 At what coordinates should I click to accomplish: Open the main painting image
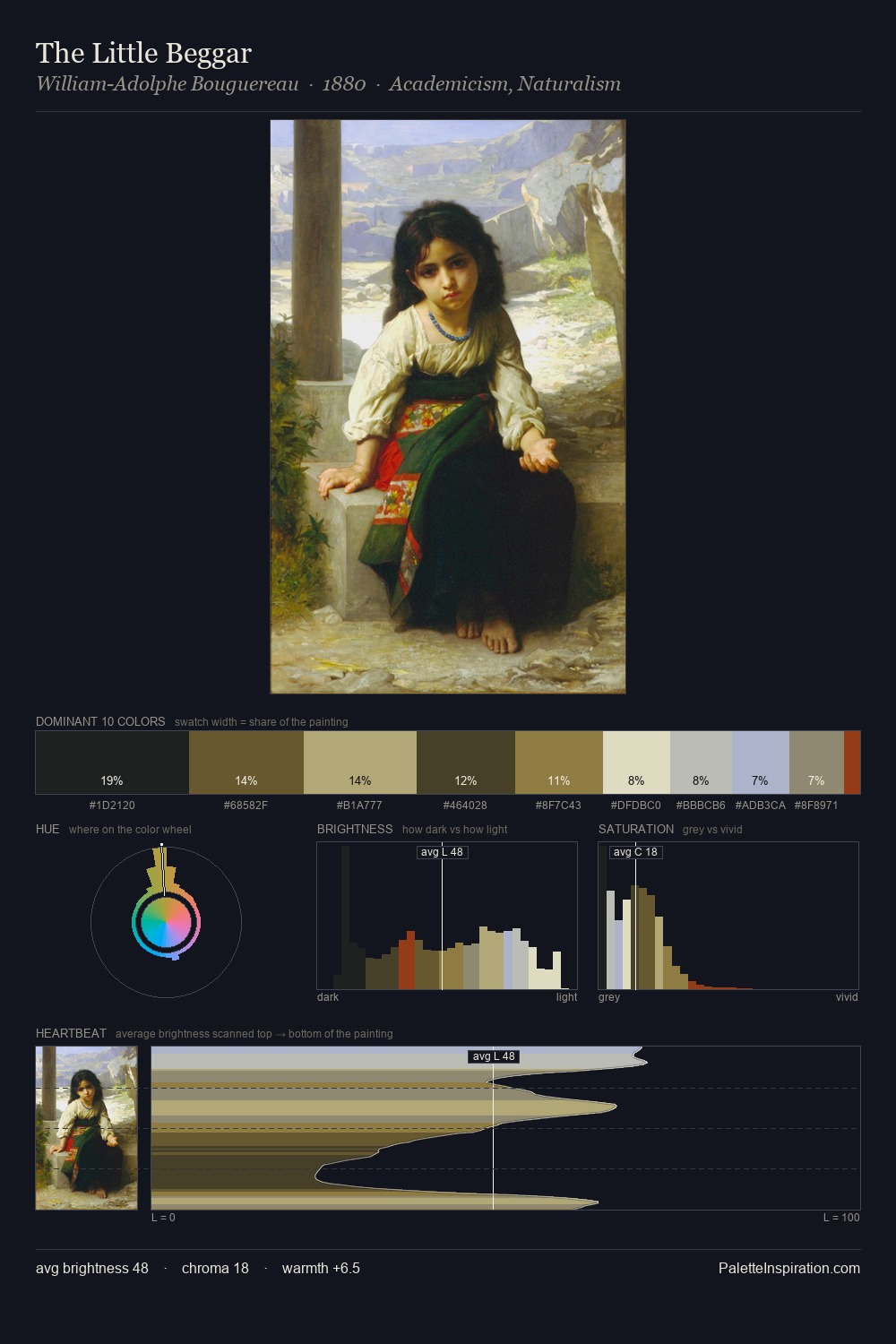448,407
